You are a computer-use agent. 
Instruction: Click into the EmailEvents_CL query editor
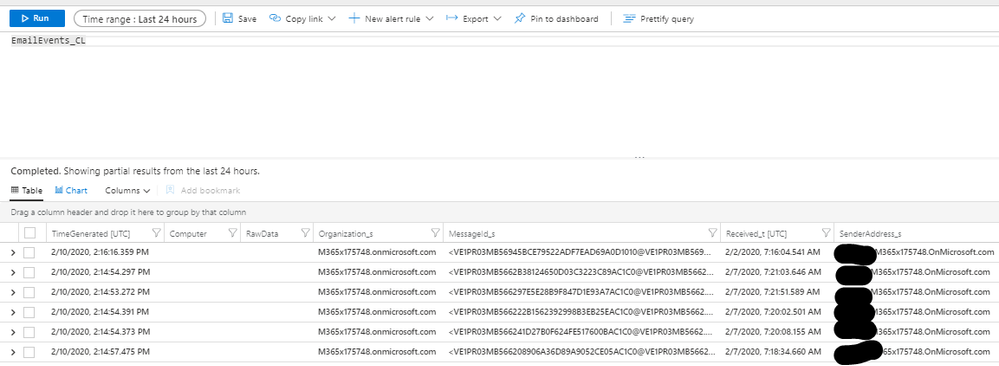tap(500, 41)
